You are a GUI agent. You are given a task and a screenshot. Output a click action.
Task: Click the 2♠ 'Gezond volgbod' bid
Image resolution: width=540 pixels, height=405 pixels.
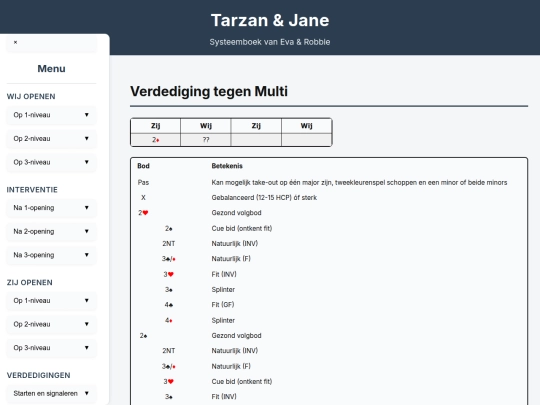click(x=143, y=335)
